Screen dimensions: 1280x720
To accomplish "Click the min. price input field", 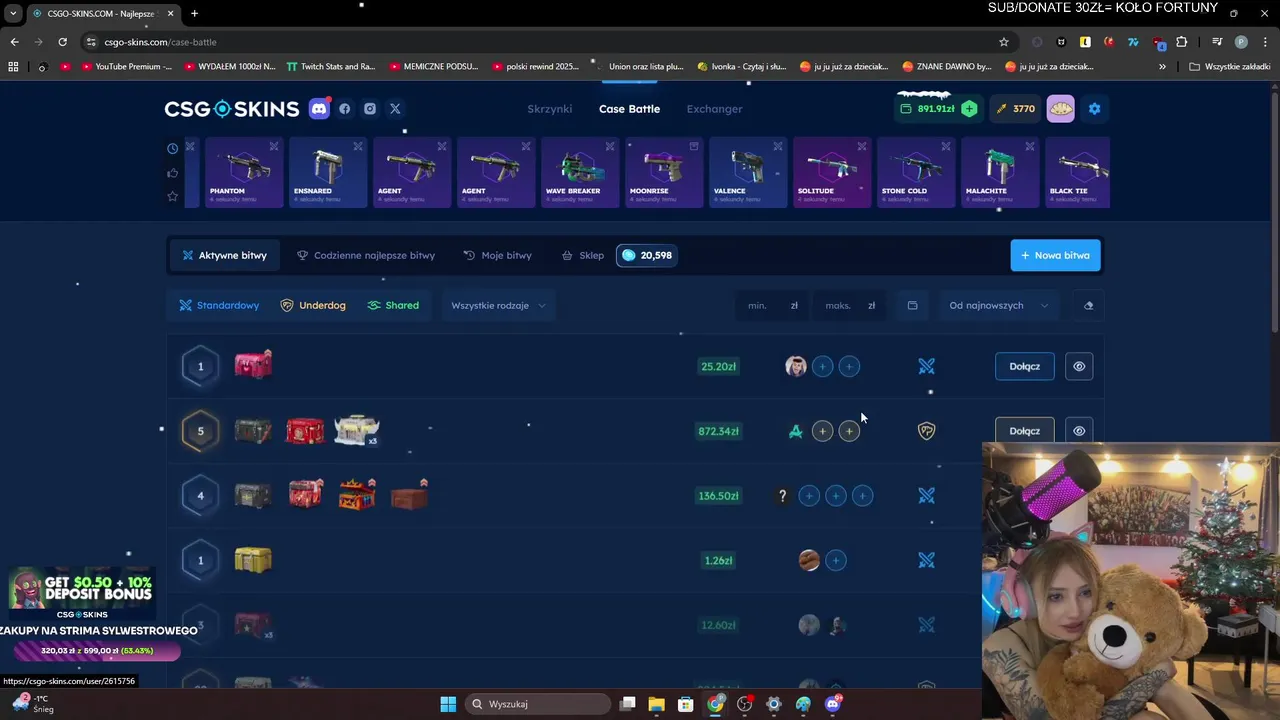I will [x=772, y=306].
